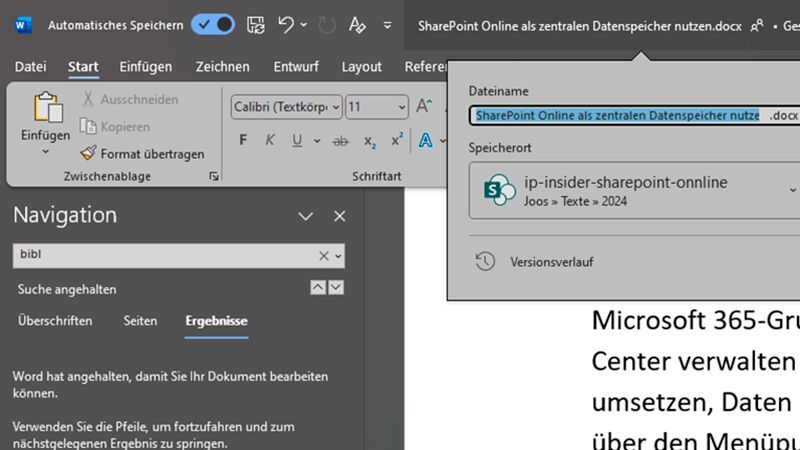Click the SharePoint location icon
The image size is (800, 450).
[x=499, y=190]
